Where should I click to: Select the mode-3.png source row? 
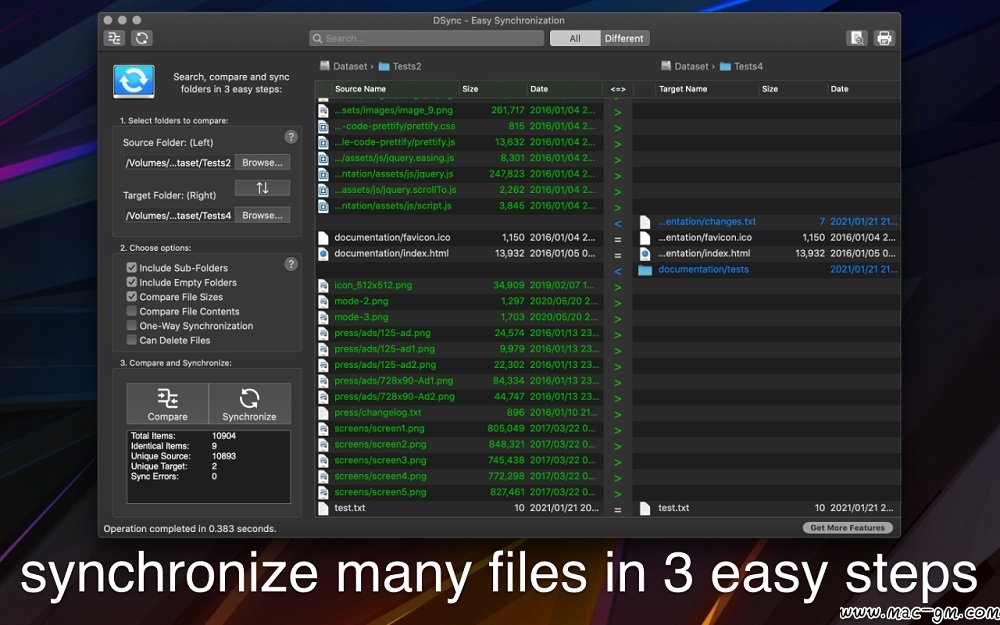tap(459, 317)
